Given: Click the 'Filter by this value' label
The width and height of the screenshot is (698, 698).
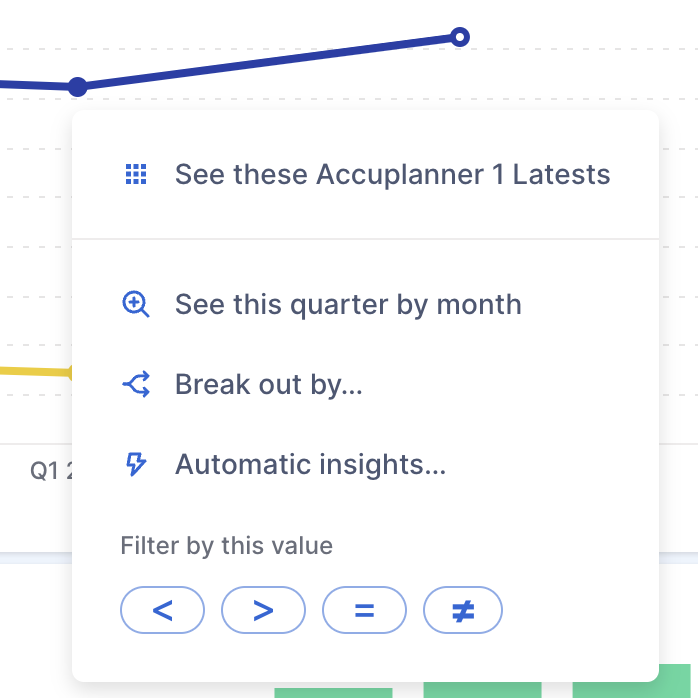Looking at the screenshot, I should coord(226,545).
